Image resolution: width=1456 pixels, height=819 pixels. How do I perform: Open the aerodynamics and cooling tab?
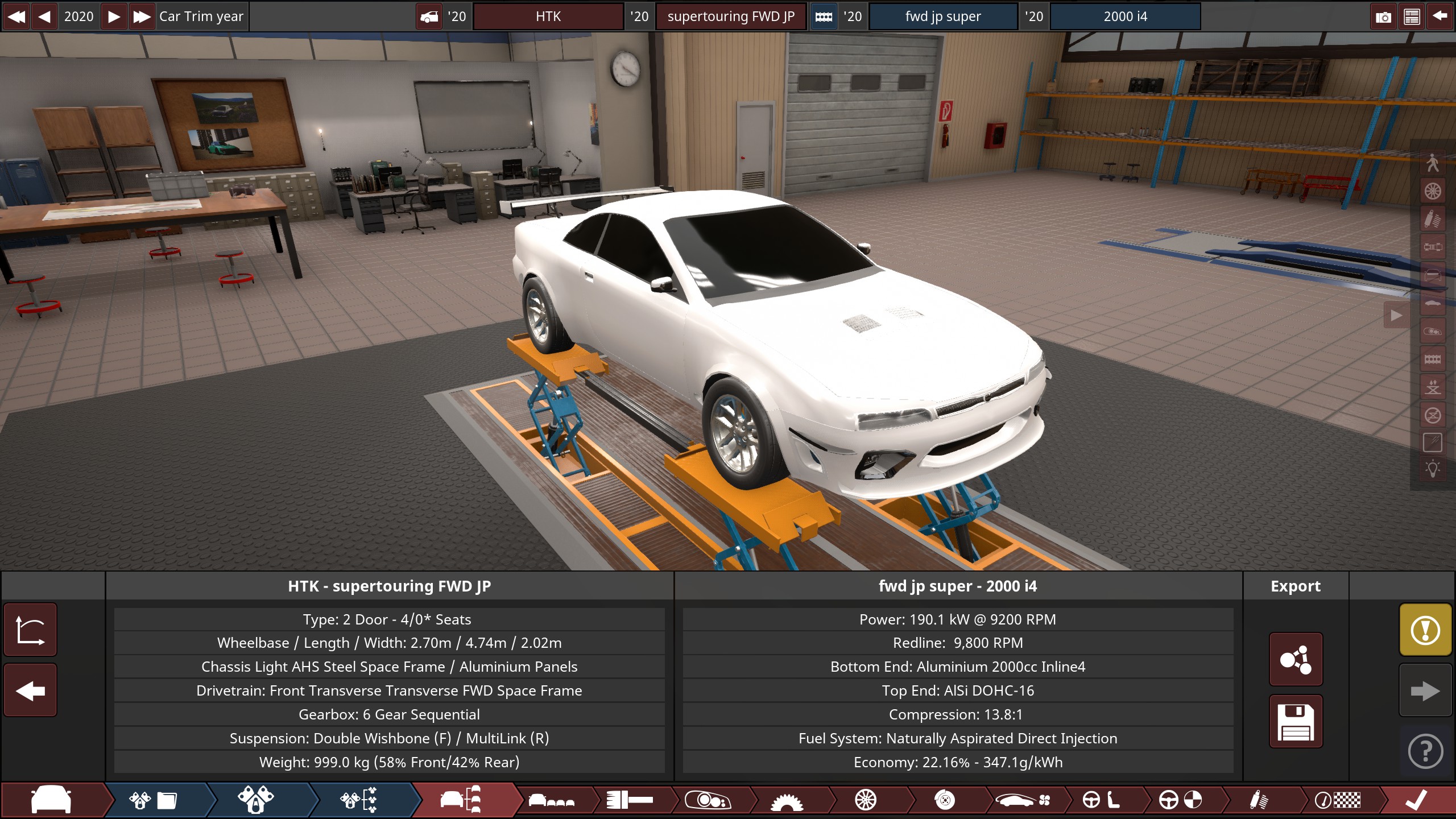(1023, 800)
